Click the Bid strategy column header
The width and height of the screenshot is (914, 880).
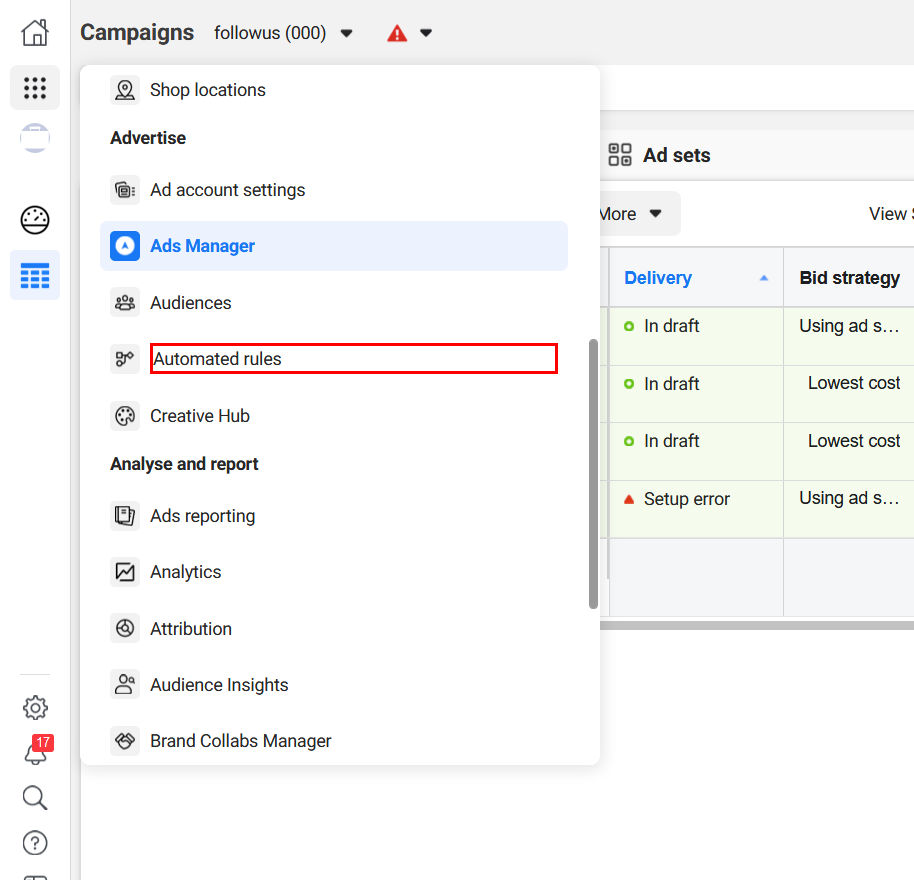[x=849, y=278]
